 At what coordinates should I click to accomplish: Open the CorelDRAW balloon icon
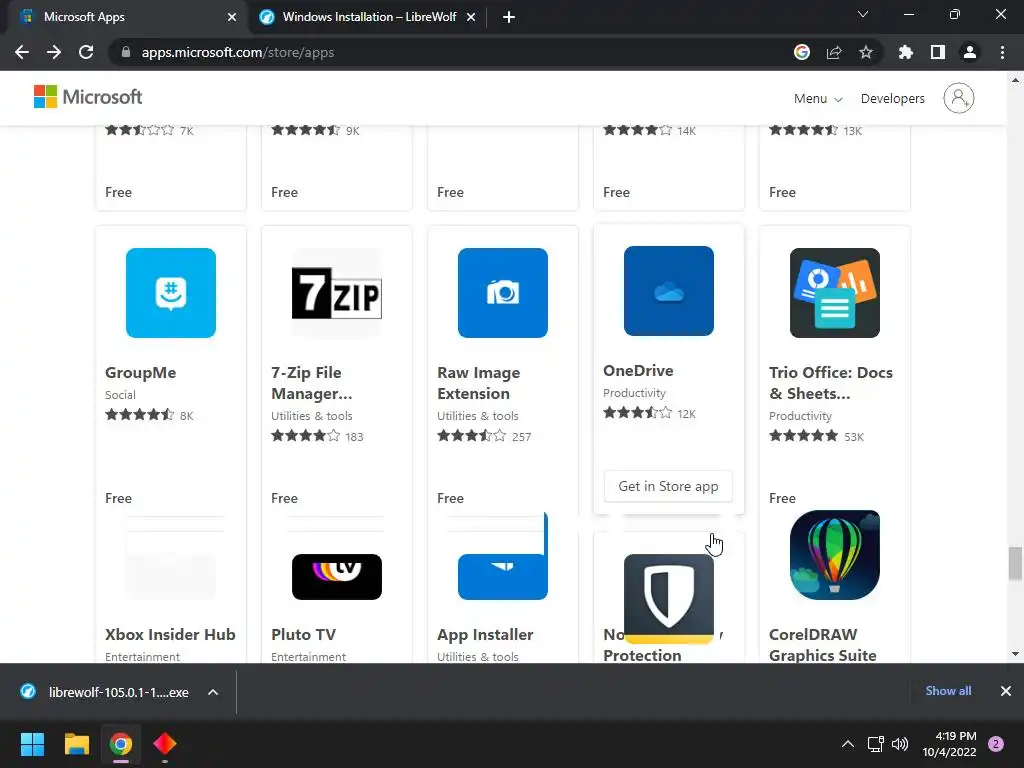(x=834, y=555)
